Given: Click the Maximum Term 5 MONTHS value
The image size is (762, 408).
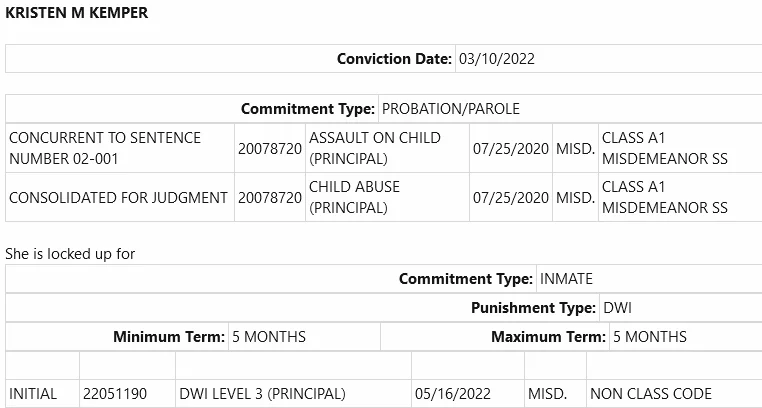Looking at the screenshot, I should (x=650, y=337).
